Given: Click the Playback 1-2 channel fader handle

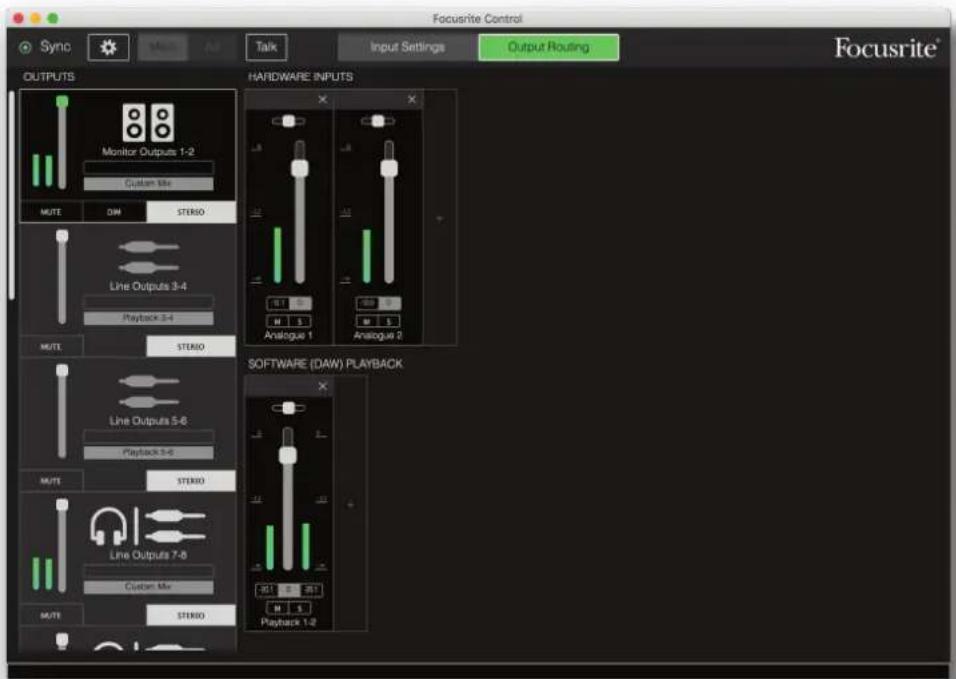Looking at the screenshot, I should pos(288,455).
